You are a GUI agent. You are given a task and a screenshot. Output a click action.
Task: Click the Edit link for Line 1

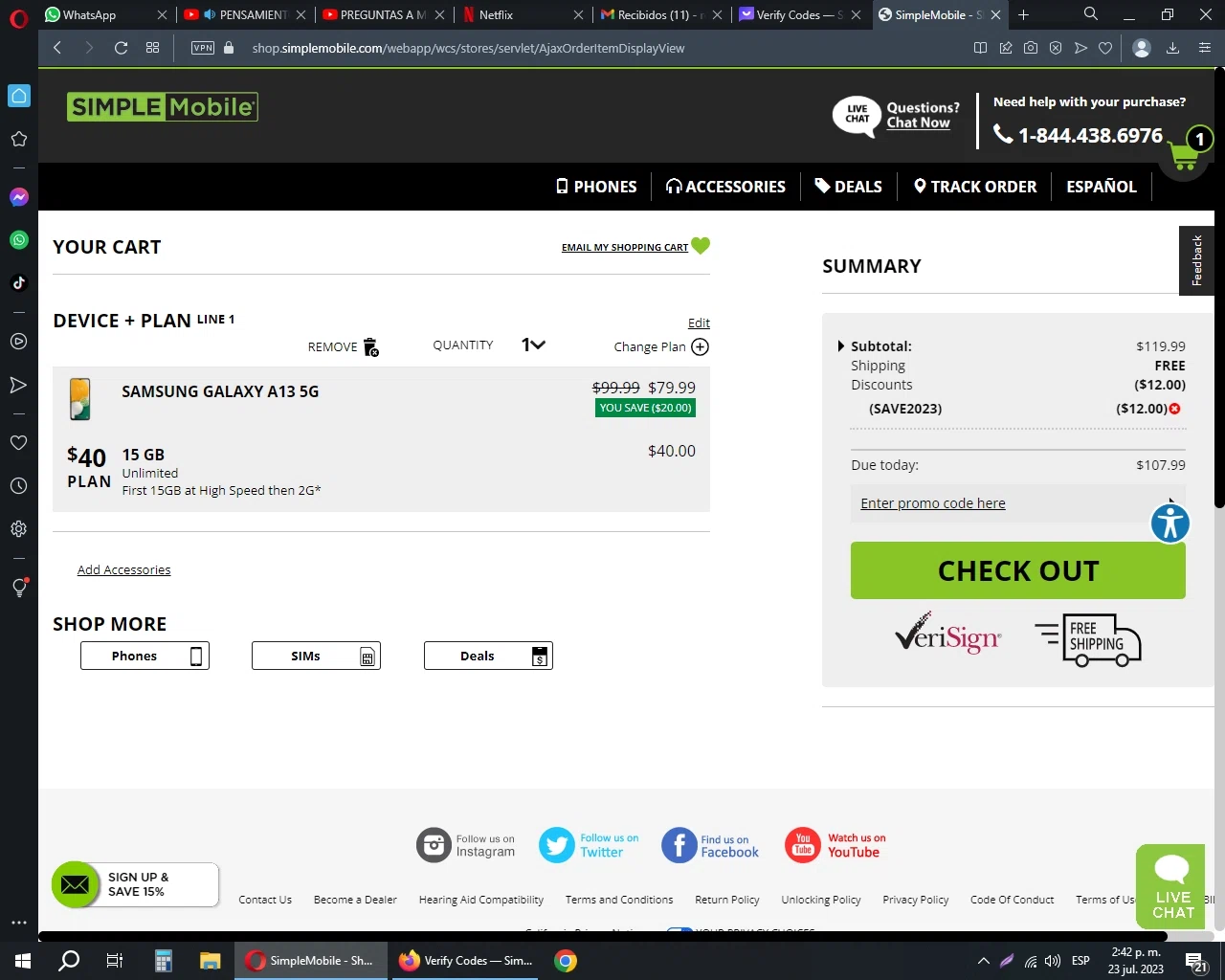point(699,323)
